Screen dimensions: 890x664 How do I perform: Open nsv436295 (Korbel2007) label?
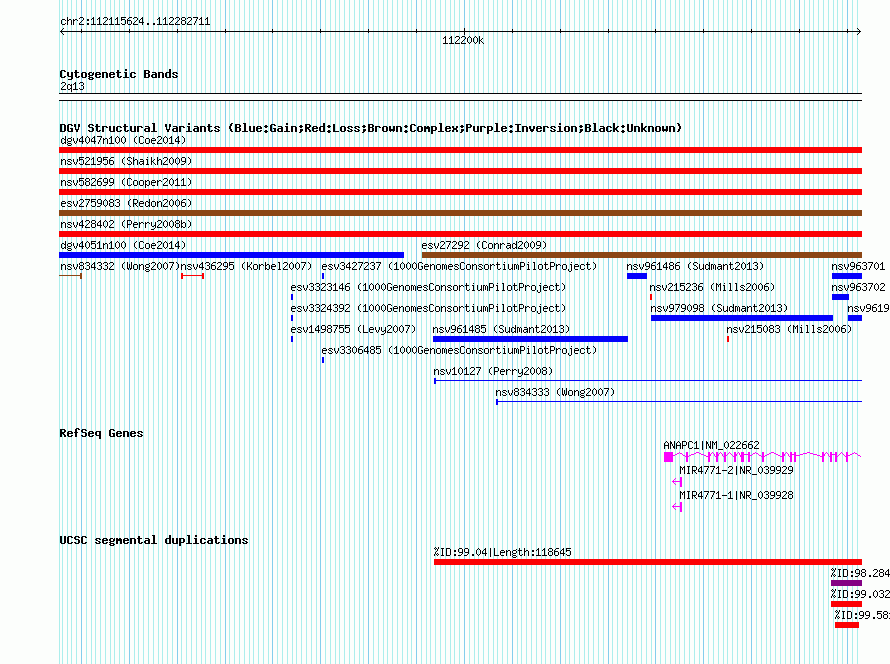[246, 266]
